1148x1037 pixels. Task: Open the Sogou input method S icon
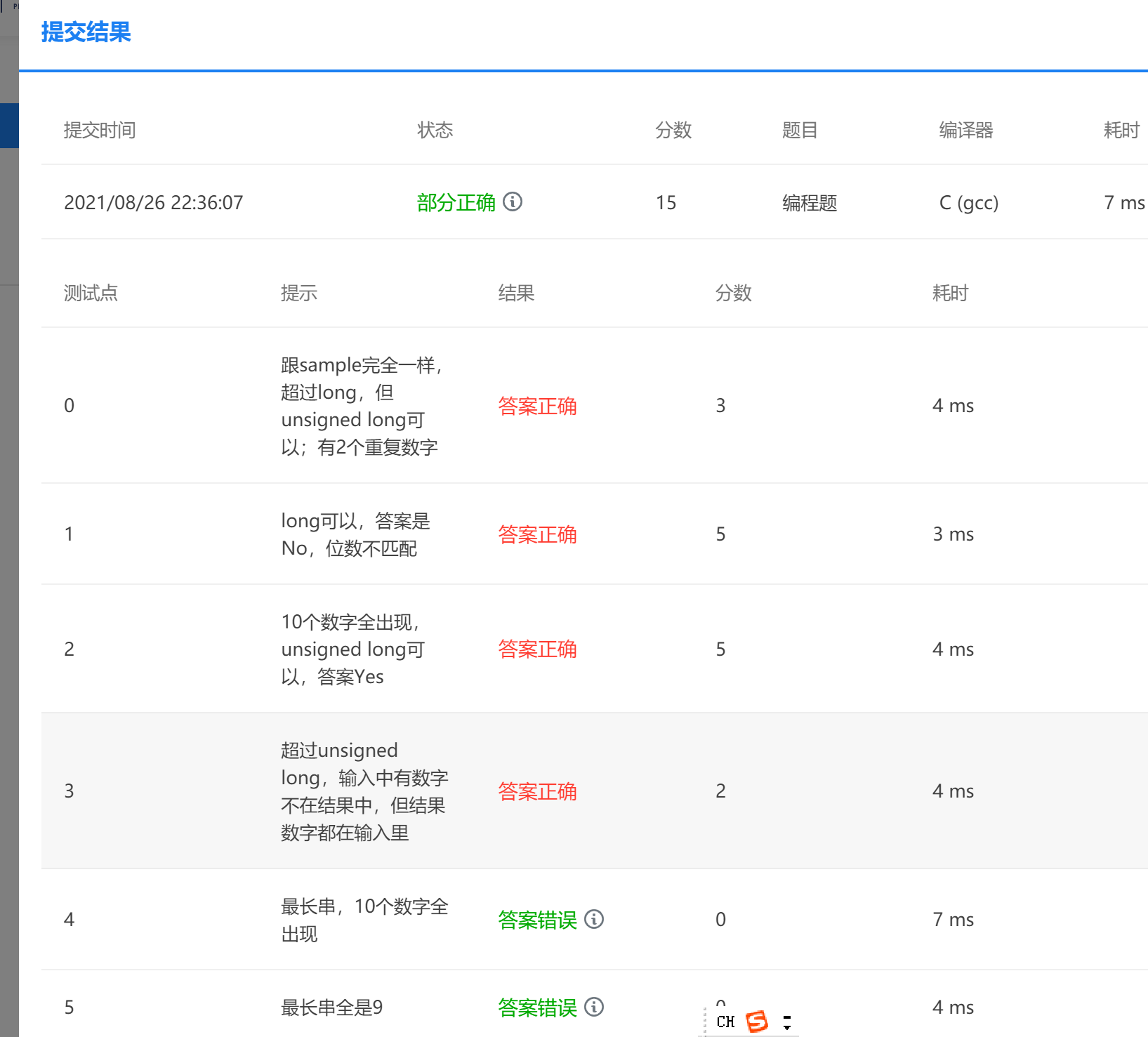[756, 1021]
